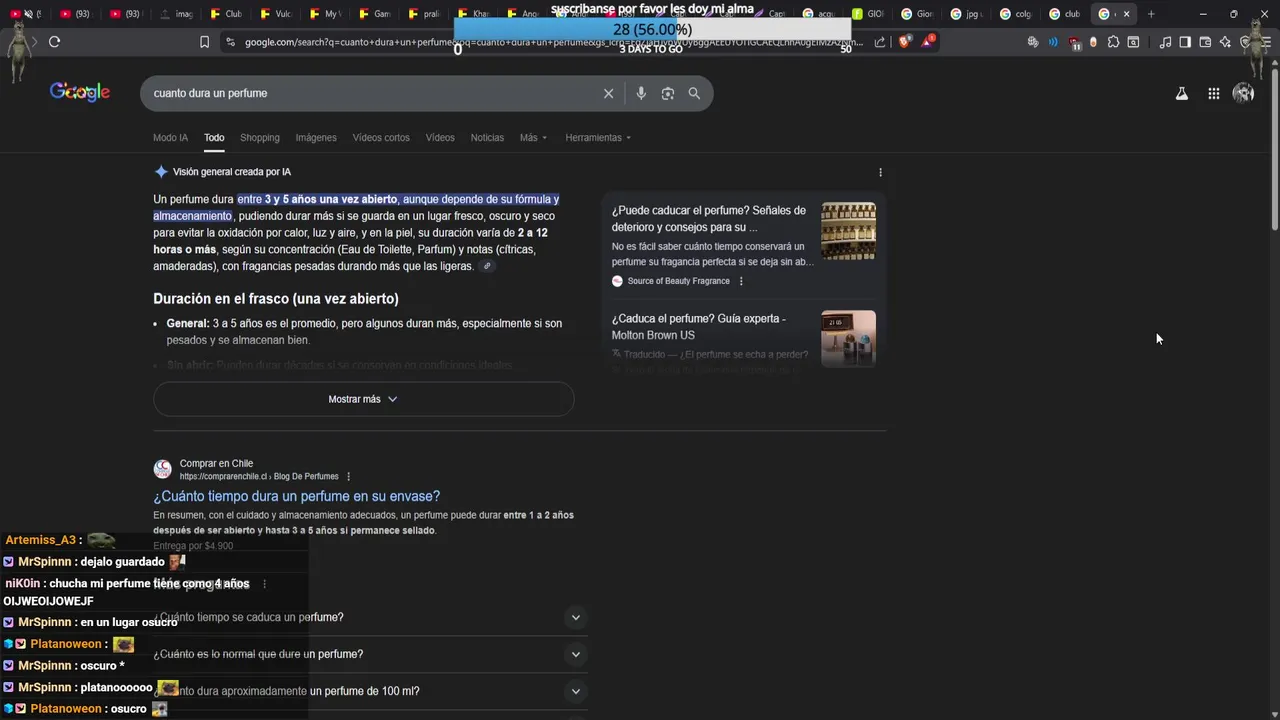Expand AI overview with Mostrar más
Screen dimensions: 1280x720
(x=363, y=399)
